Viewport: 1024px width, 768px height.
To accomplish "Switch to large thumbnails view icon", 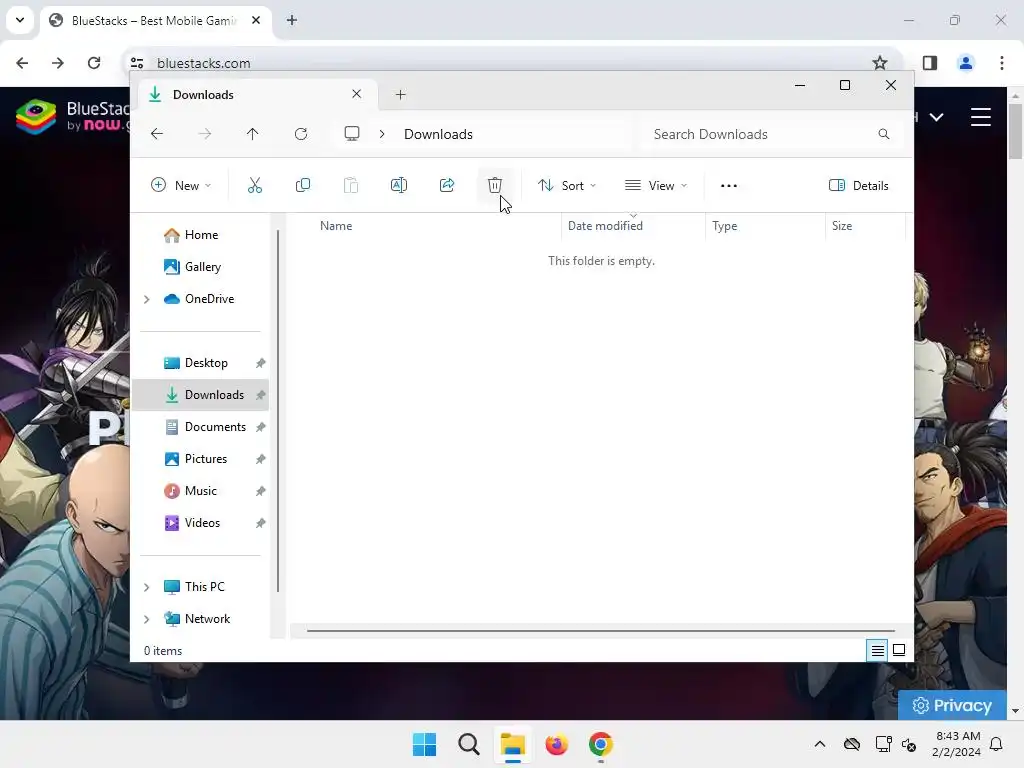I will pyautogui.click(x=899, y=650).
